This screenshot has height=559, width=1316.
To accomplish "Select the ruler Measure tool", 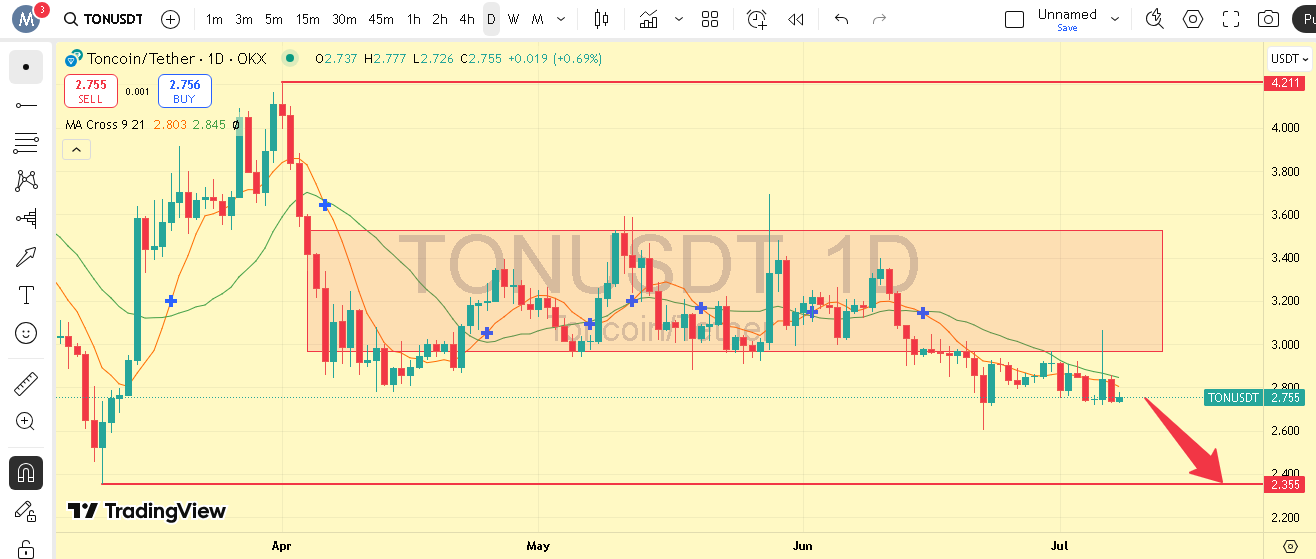I will point(26,383).
